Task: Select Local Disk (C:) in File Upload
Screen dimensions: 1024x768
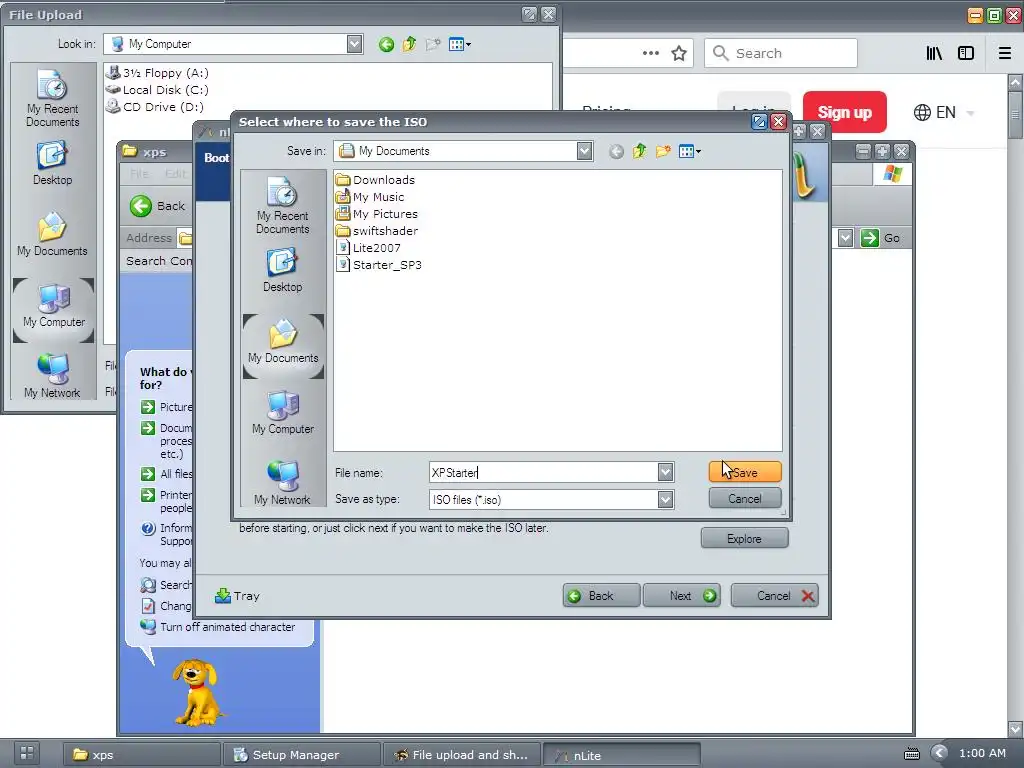Action: coord(157,89)
